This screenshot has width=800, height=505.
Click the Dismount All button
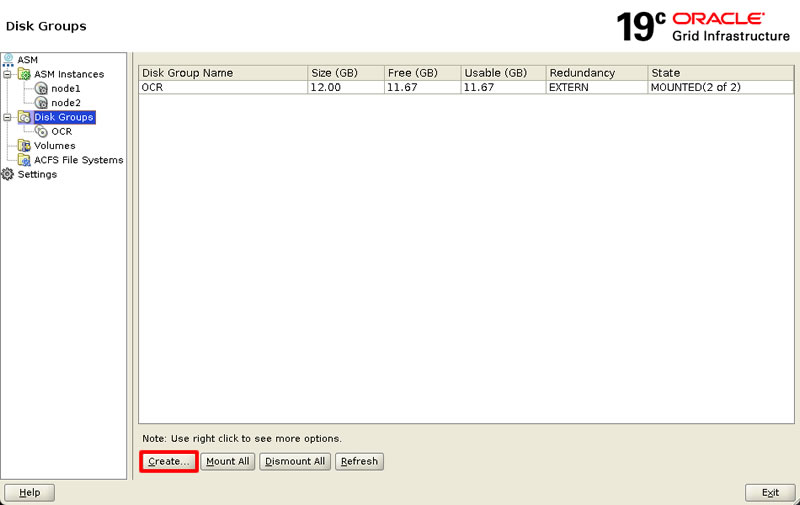pyautogui.click(x=295, y=462)
